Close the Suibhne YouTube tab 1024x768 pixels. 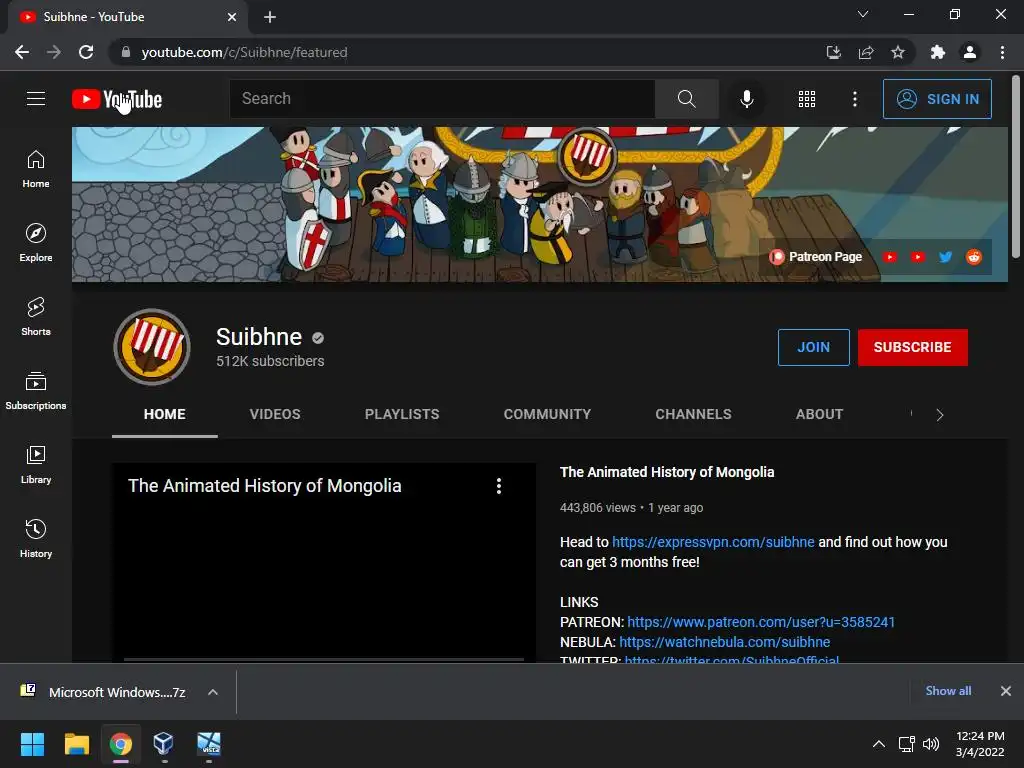coord(232,17)
